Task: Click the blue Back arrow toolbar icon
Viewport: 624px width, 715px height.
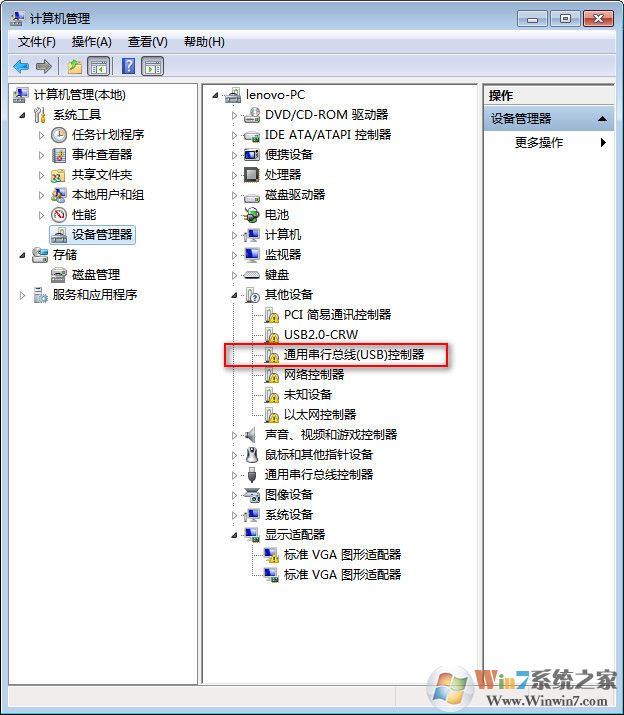Action: (21, 67)
